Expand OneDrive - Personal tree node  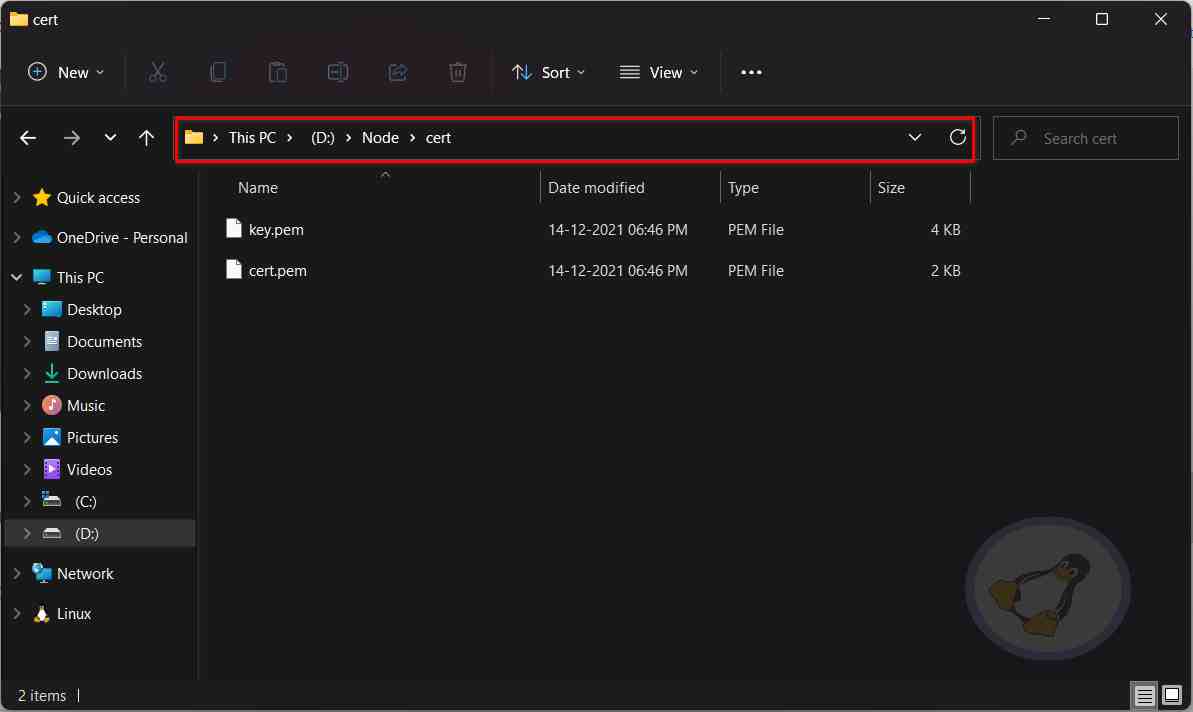tap(17, 237)
